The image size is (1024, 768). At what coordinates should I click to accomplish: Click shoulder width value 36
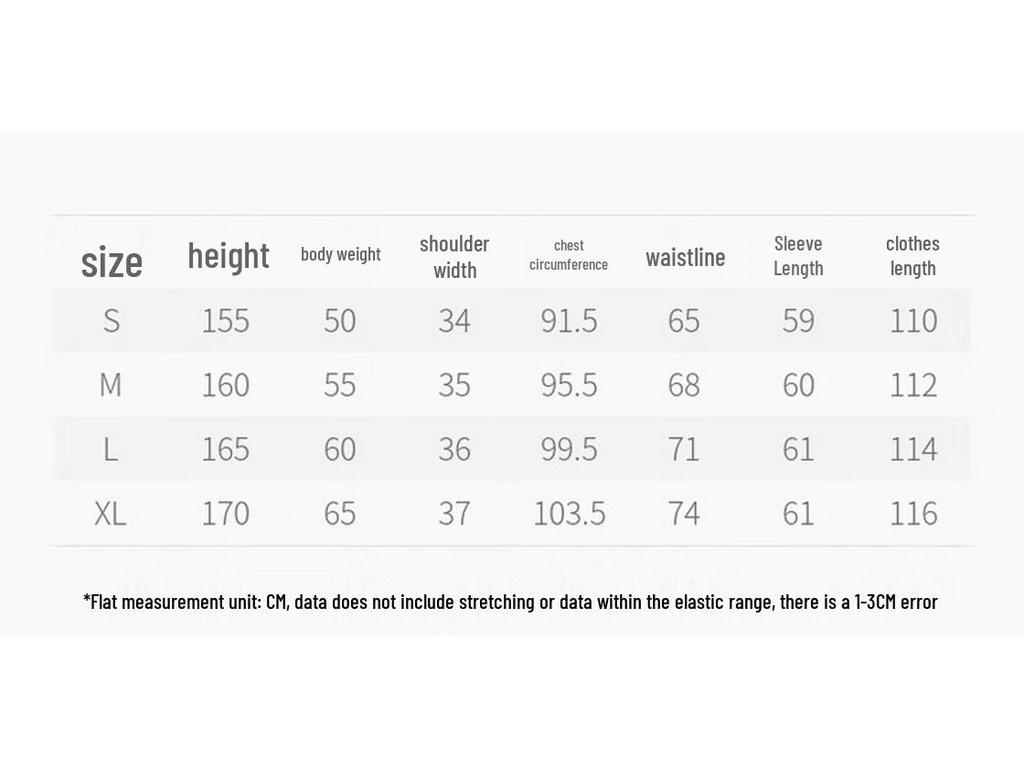coord(455,449)
